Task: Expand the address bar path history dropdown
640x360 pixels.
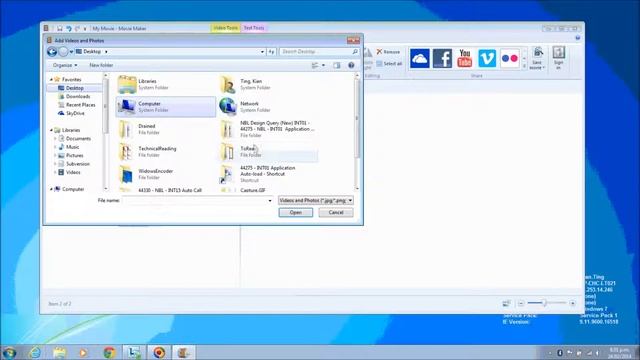Action: (262, 52)
